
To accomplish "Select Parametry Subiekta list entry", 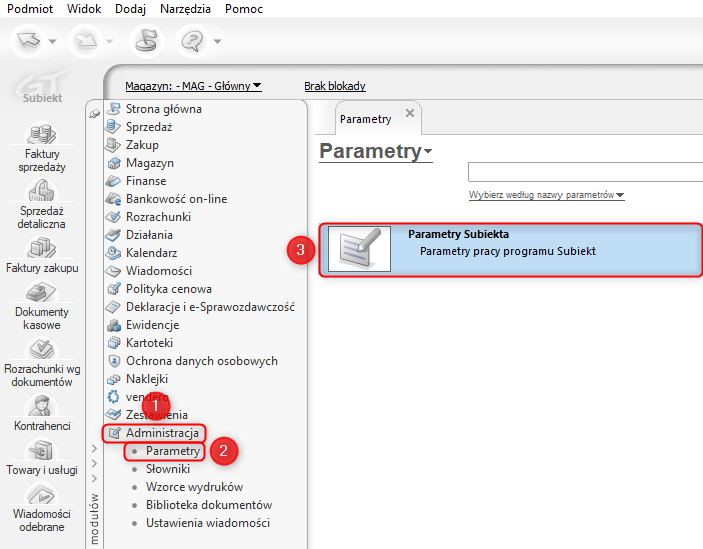I will click(x=511, y=250).
